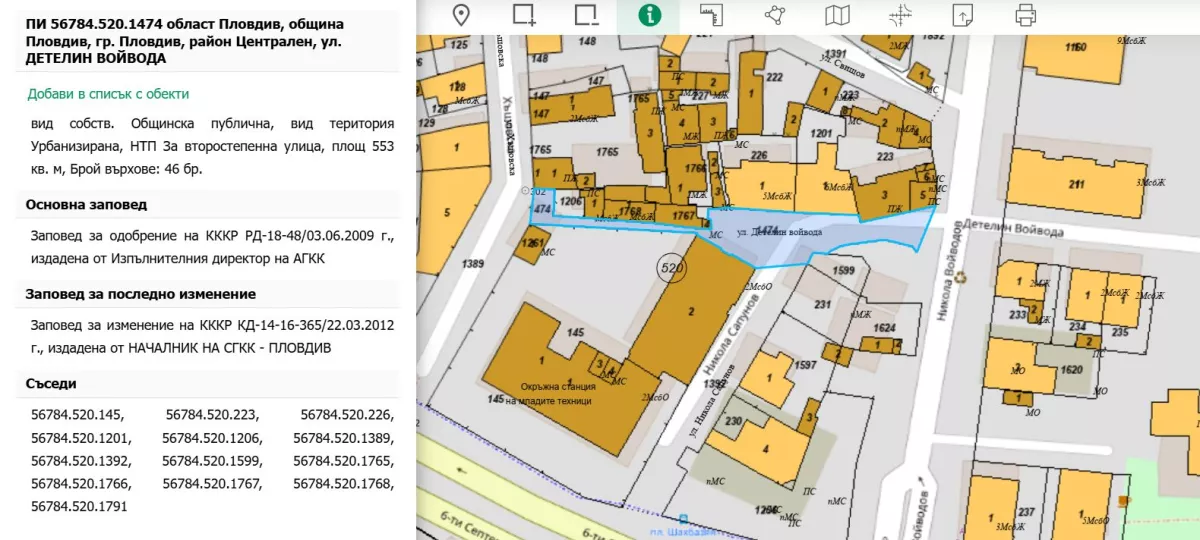Select the polygon drawing tool
Screen dimensions: 1200x540
click(x=774, y=15)
